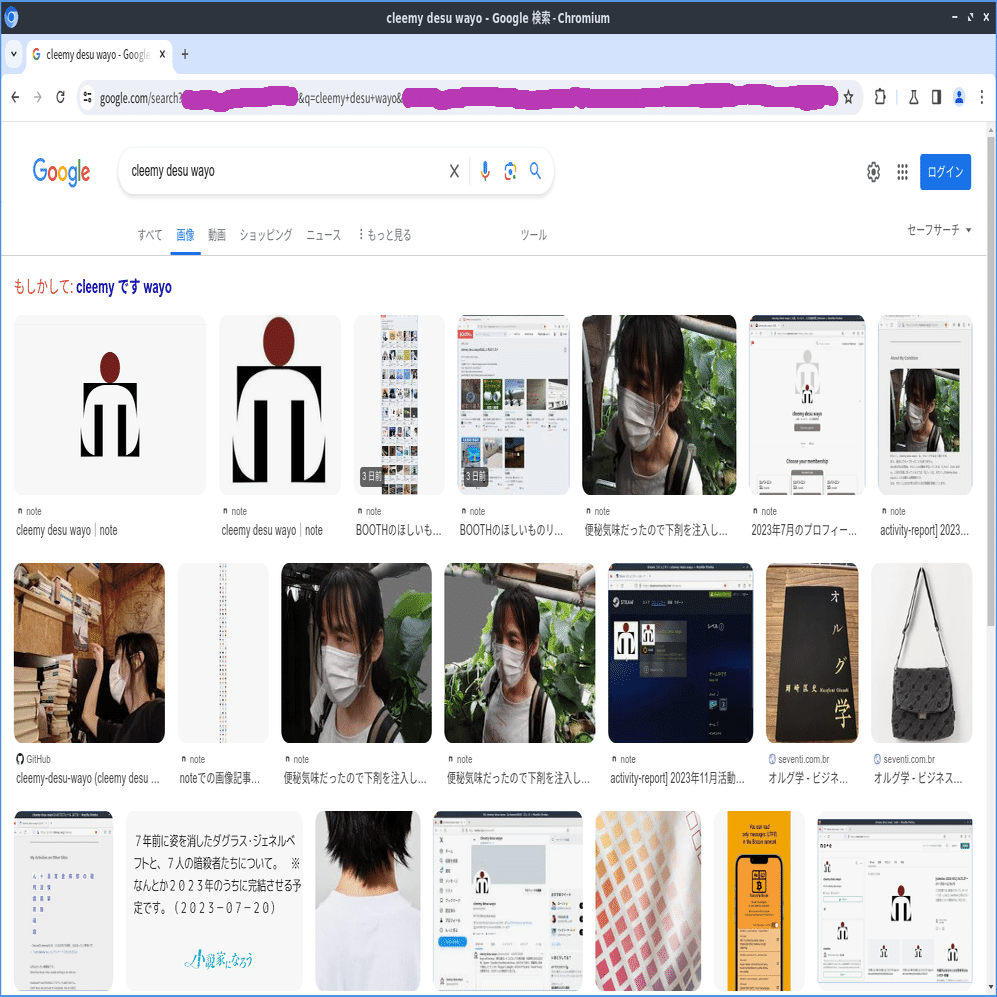Open the Steam profile screenshot thumbnail
Viewport: 997px width, 997px height.
680,652
